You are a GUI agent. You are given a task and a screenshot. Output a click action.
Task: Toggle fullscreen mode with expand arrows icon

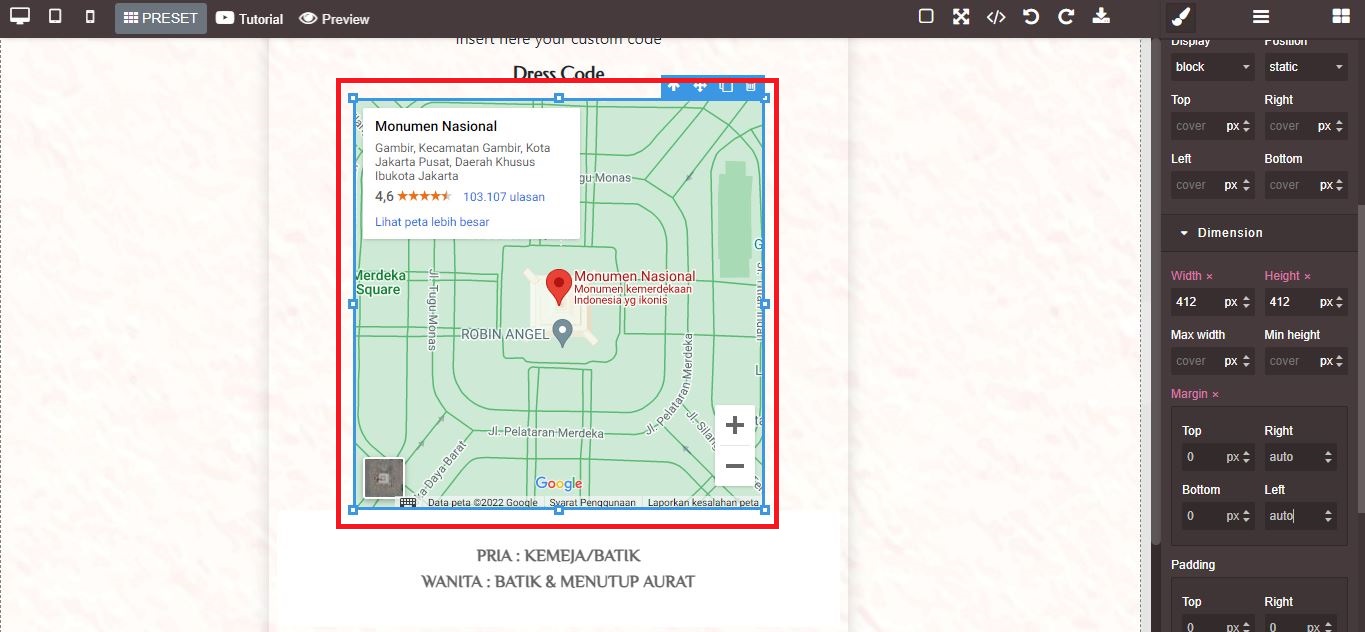tap(961, 16)
